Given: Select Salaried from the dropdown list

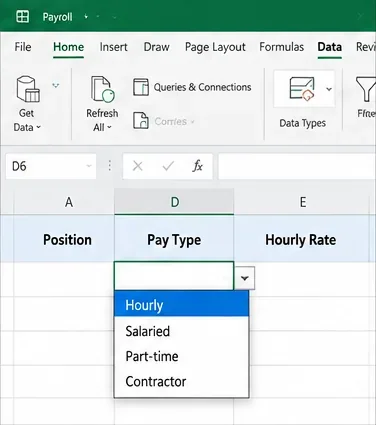Looking at the screenshot, I should pos(182,331).
